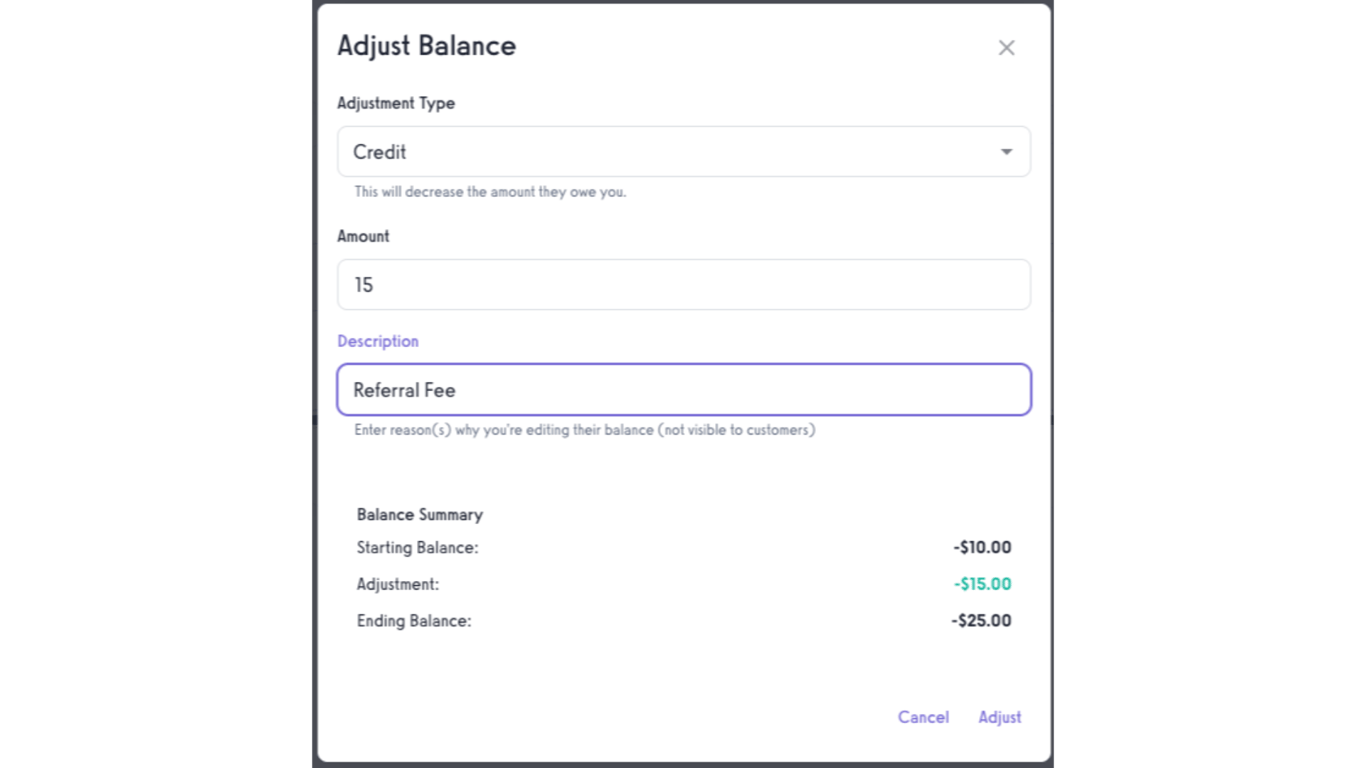Click inside the Referral Fee description field
1366x768 pixels.
coord(684,389)
